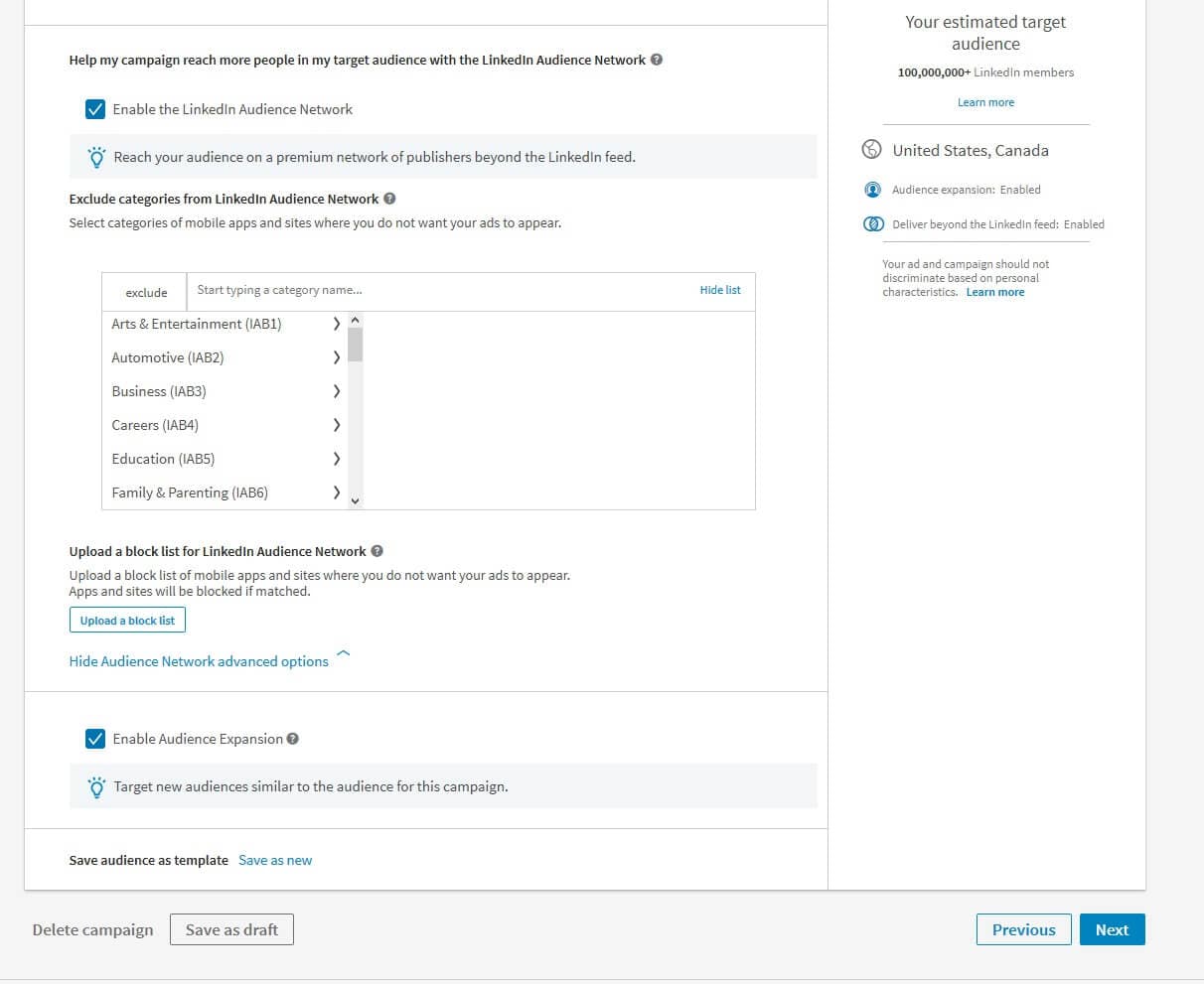Click the Hide list link

[x=719, y=290]
